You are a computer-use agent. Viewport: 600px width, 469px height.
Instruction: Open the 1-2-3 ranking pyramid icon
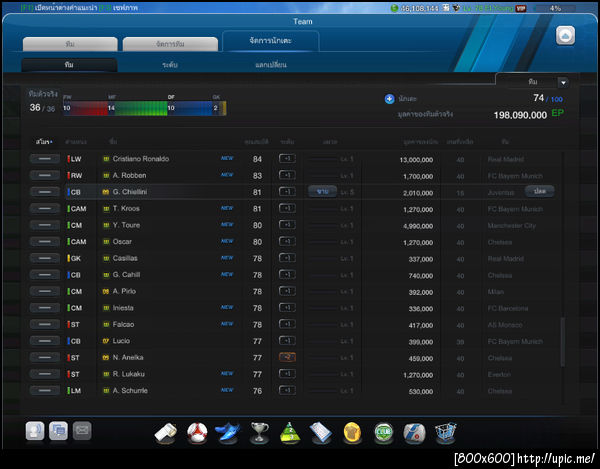pos(290,433)
